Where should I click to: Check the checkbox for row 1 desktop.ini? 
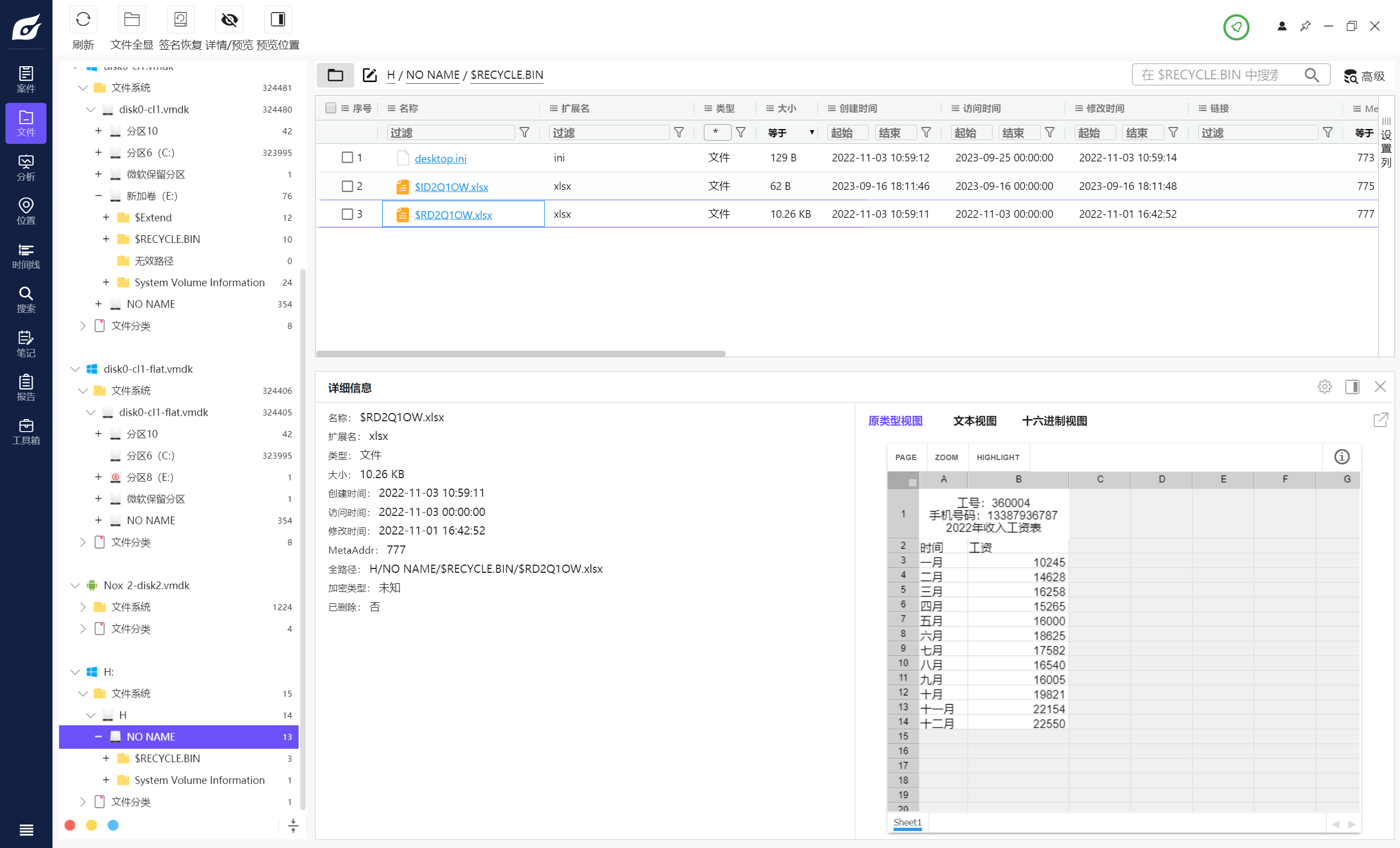point(347,158)
